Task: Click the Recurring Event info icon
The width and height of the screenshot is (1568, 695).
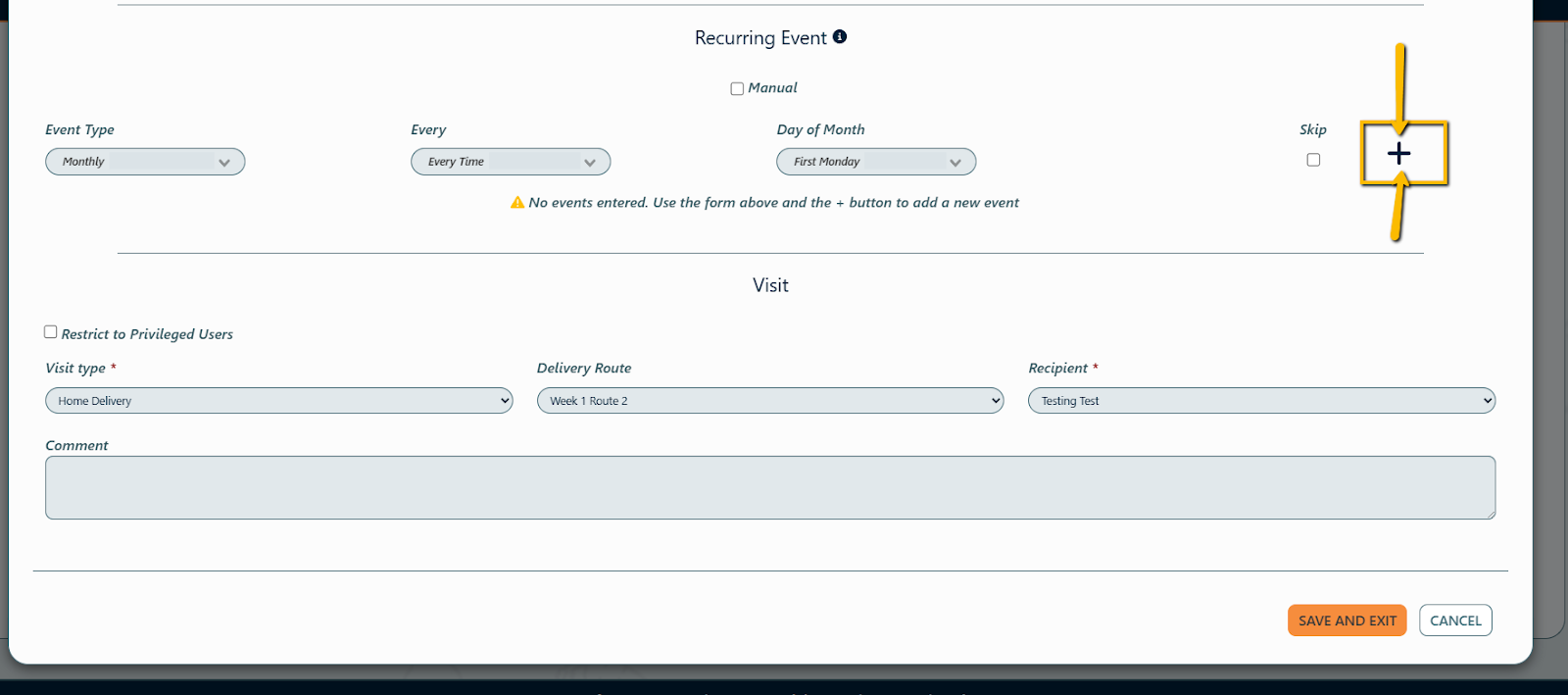Action: (x=840, y=36)
